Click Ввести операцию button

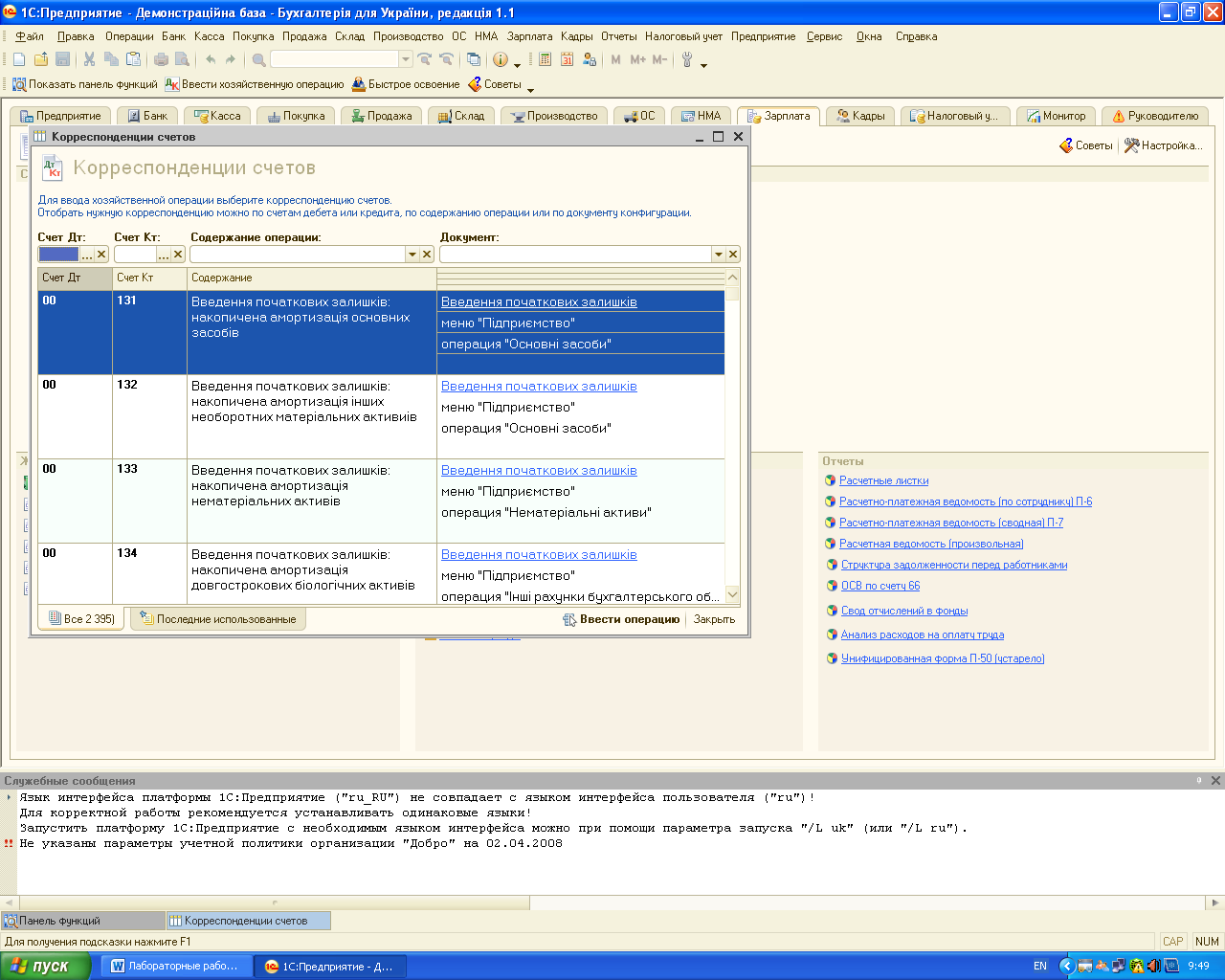click(621, 619)
